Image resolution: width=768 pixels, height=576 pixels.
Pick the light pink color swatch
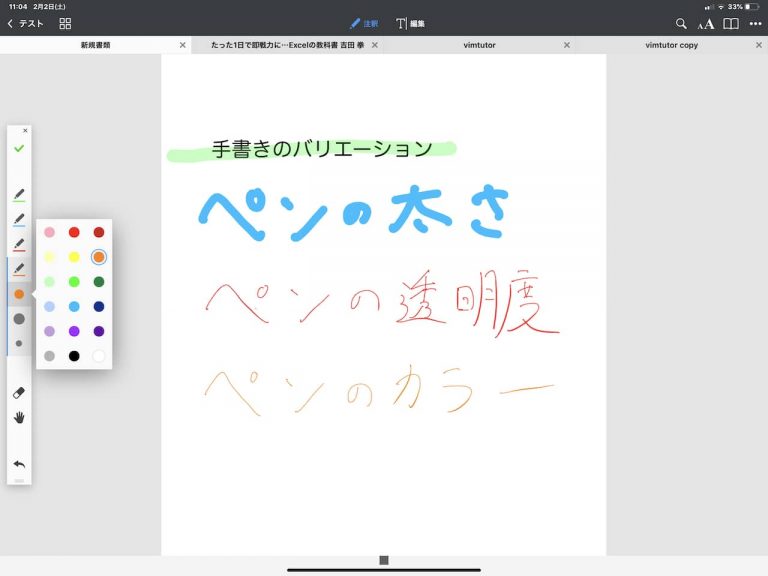click(x=49, y=232)
